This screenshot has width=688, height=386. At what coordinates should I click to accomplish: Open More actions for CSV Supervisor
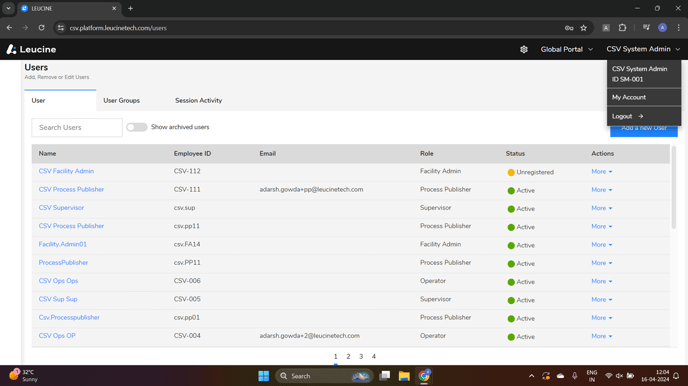pos(602,208)
